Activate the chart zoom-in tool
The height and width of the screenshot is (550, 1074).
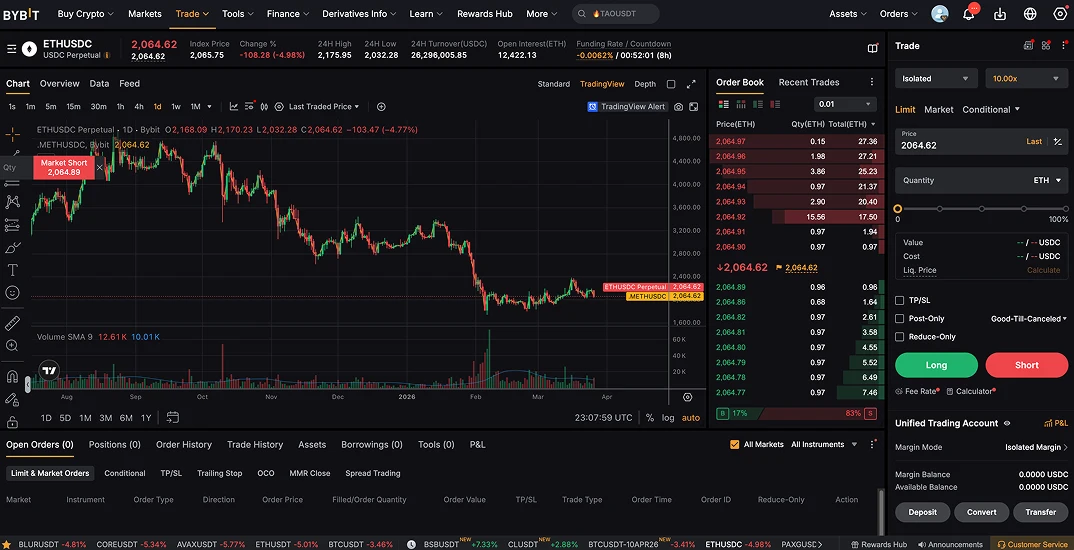coord(12,346)
